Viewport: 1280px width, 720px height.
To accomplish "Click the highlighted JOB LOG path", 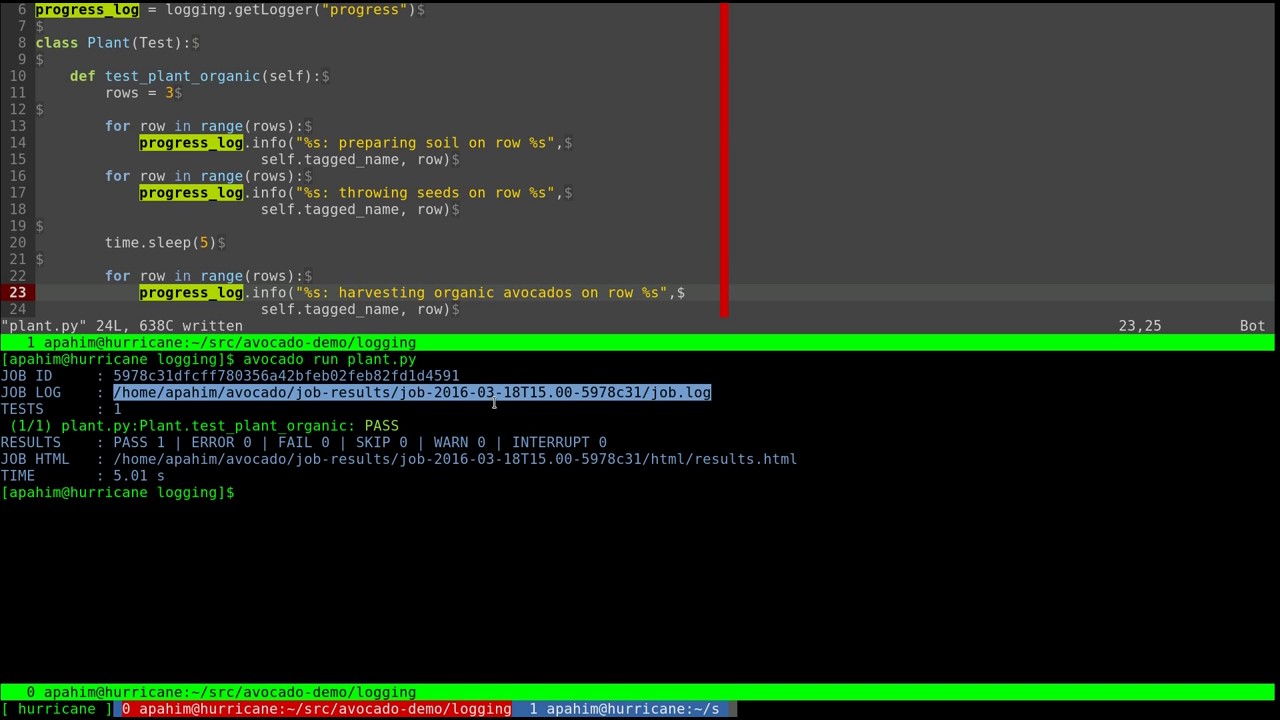I will (412, 392).
